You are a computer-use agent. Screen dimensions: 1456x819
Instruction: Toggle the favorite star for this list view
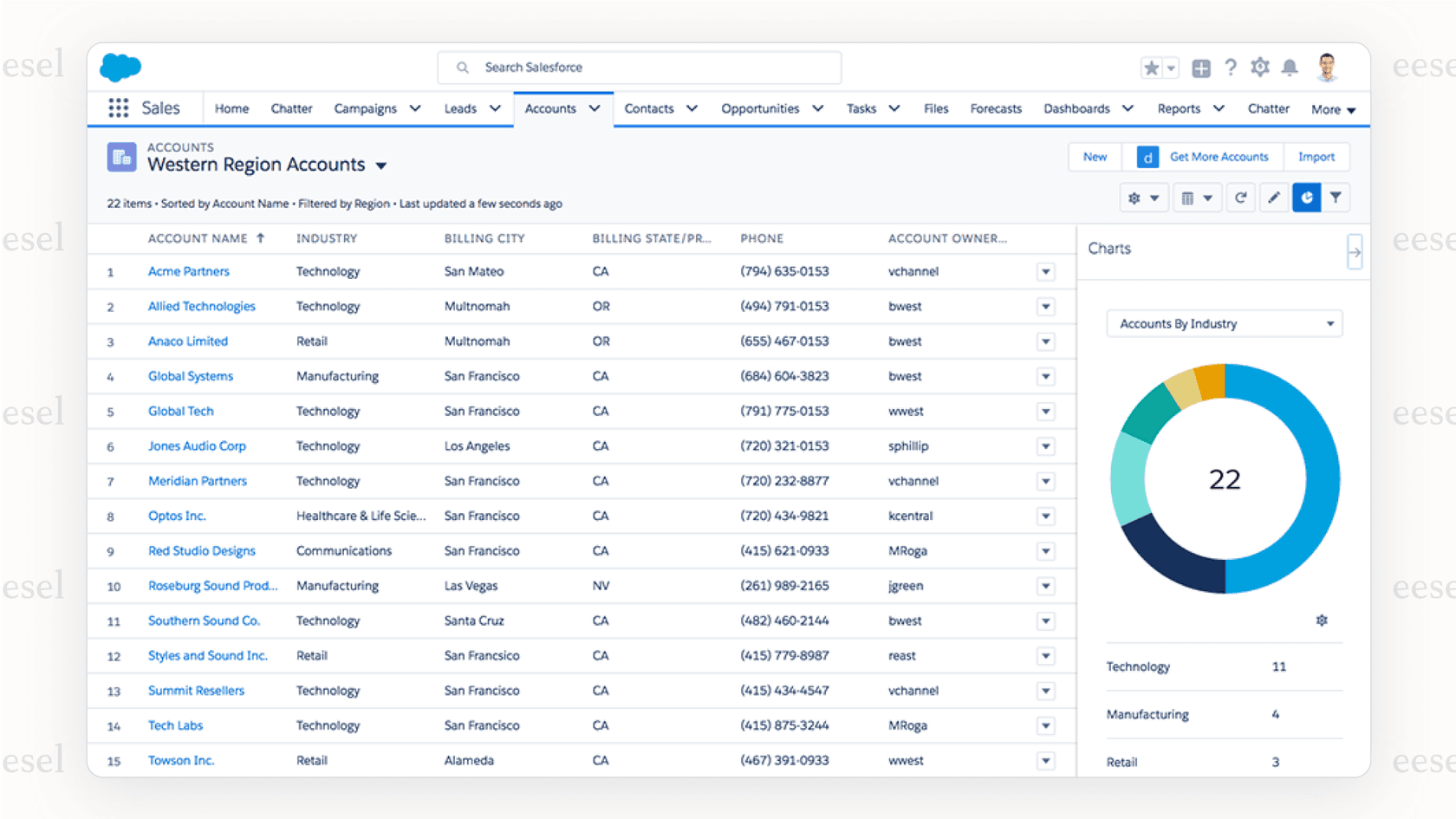[x=1151, y=67]
